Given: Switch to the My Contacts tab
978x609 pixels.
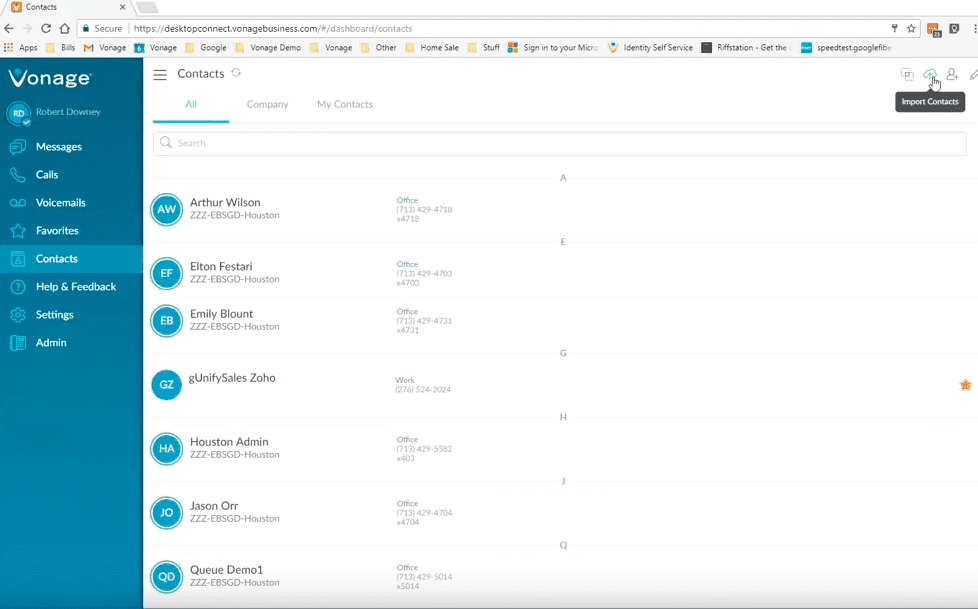Looking at the screenshot, I should (345, 105).
